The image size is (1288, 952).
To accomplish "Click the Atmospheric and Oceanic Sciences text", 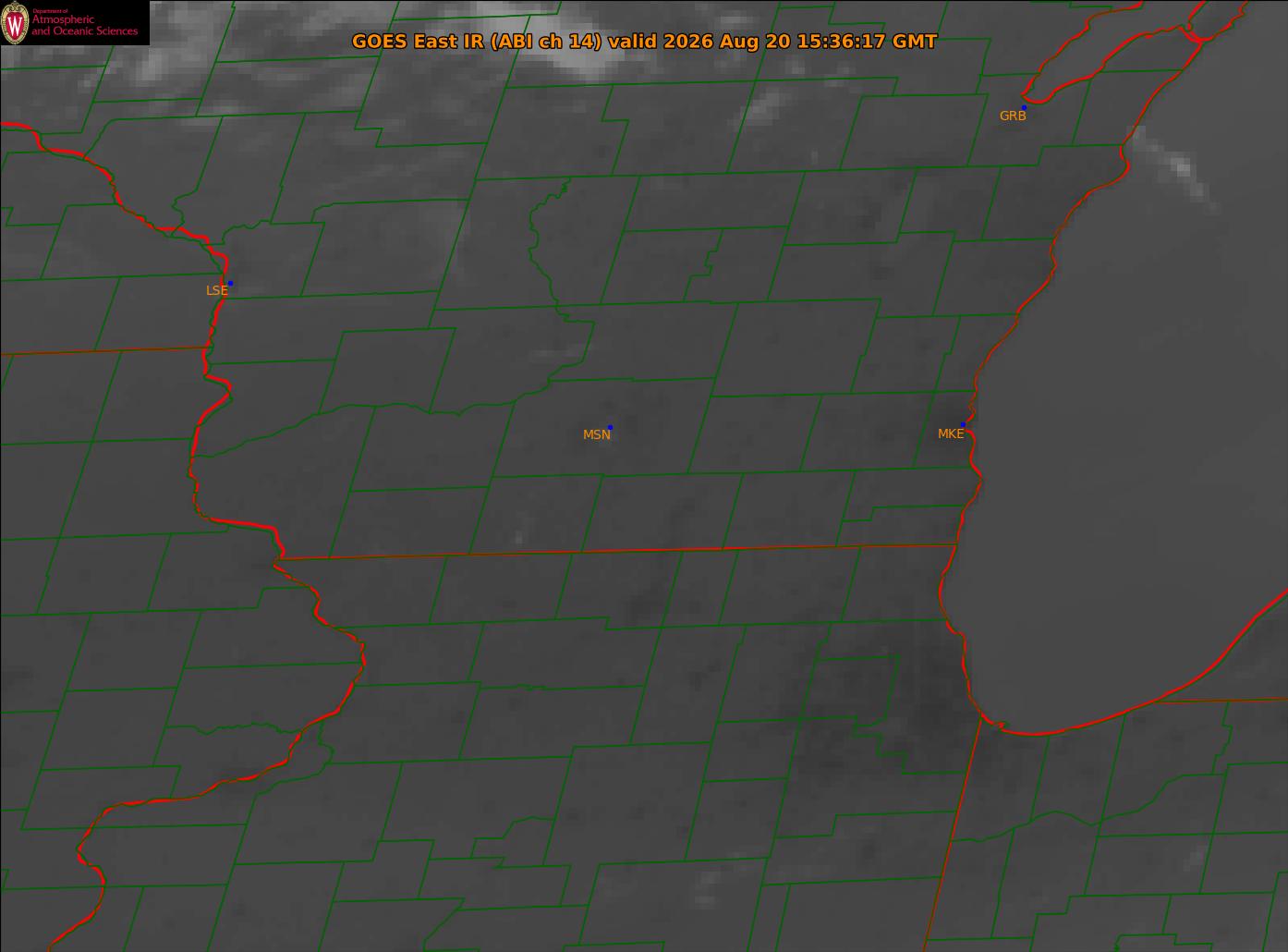I will (x=85, y=25).
